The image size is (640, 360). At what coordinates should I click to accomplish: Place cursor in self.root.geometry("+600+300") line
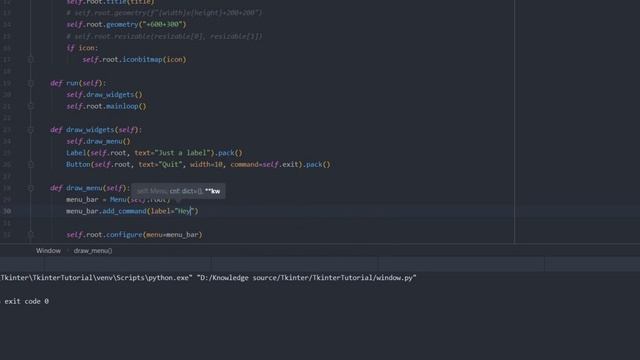126,24
